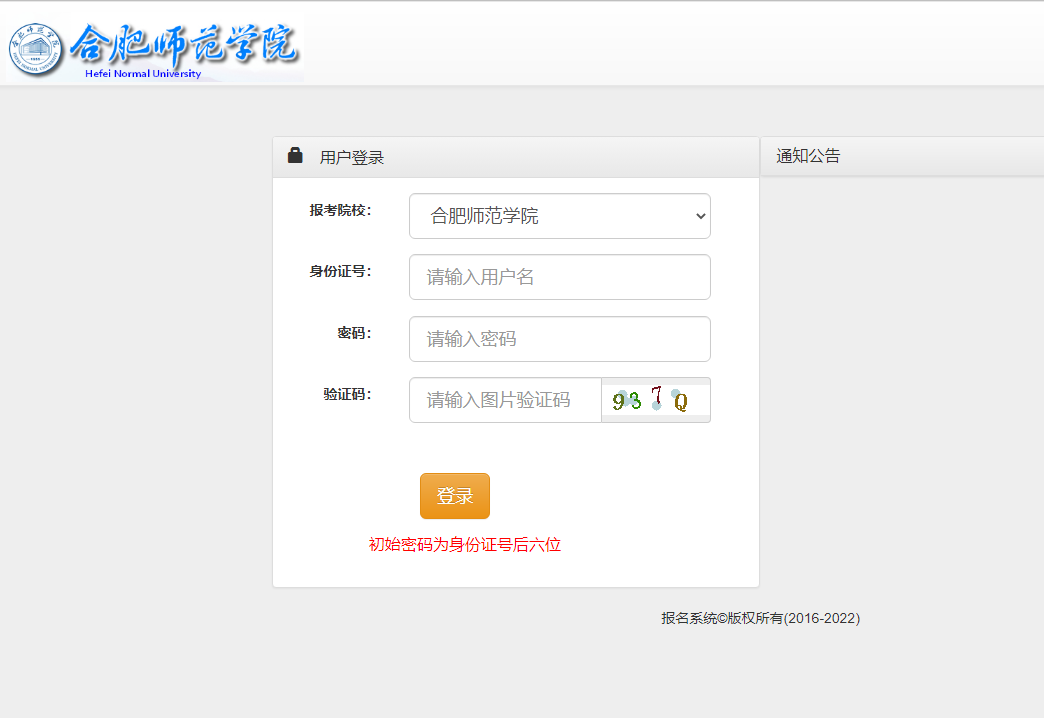Click the captcha image to refresh it
Image resolution: width=1044 pixels, height=718 pixels.
tap(655, 400)
